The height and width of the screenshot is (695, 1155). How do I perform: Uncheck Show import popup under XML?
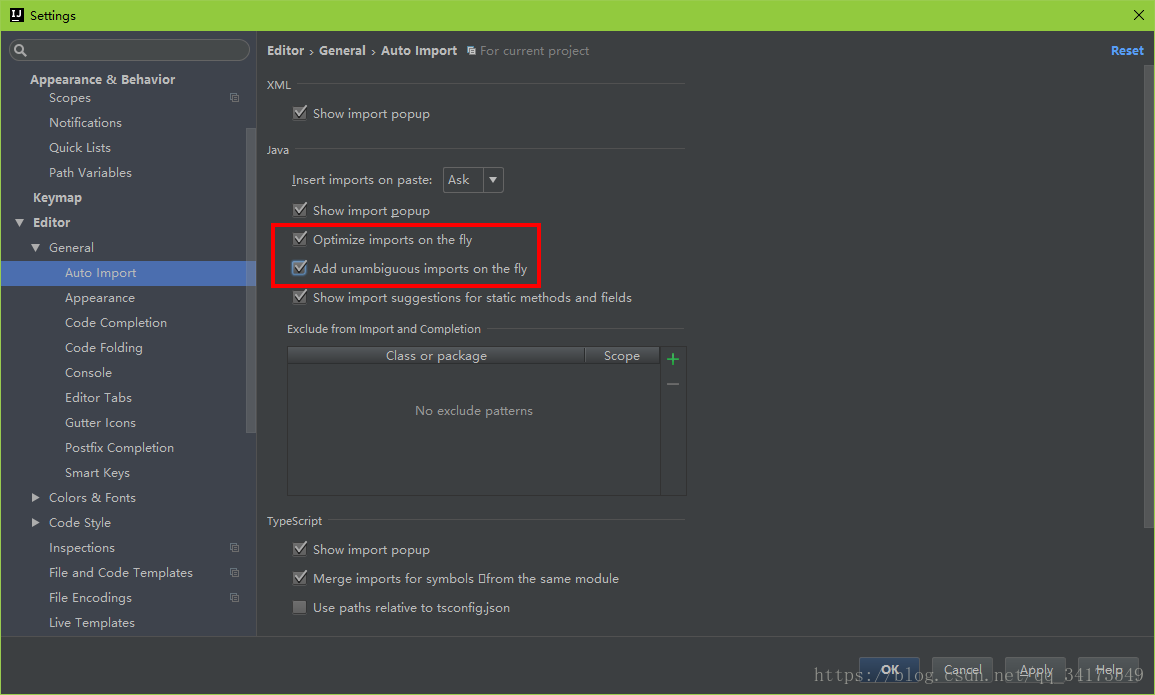point(300,113)
